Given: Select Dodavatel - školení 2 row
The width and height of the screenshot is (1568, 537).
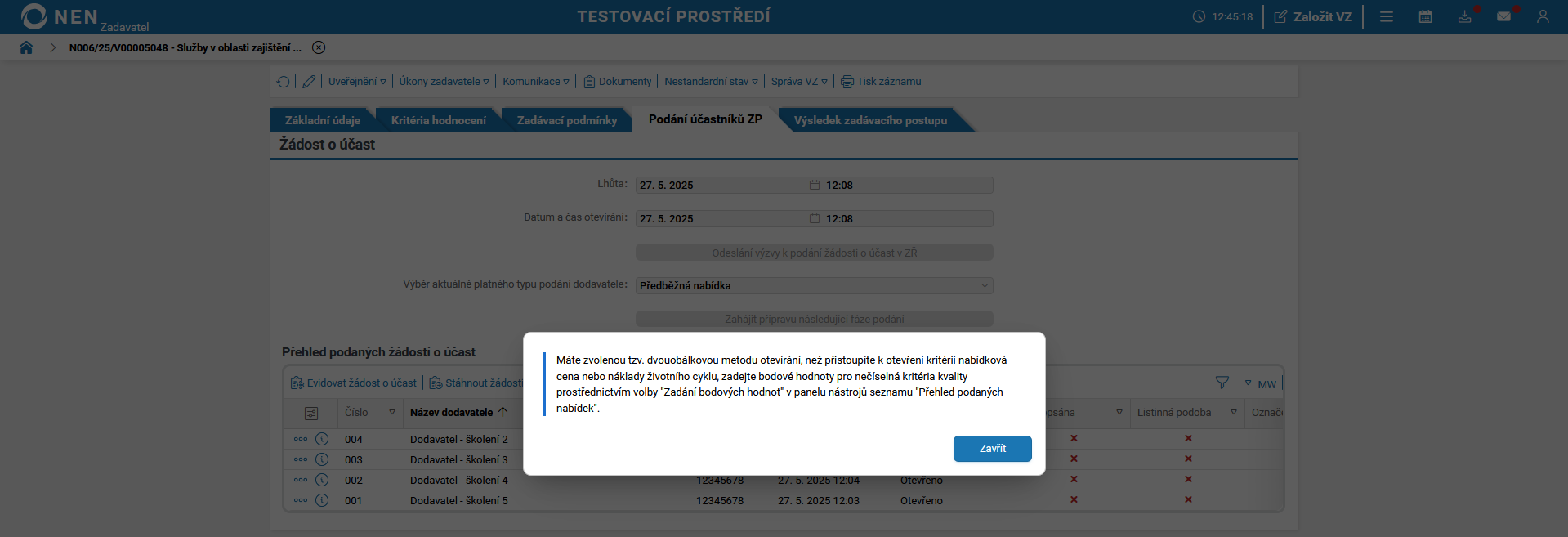Looking at the screenshot, I should tap(459, 440).
